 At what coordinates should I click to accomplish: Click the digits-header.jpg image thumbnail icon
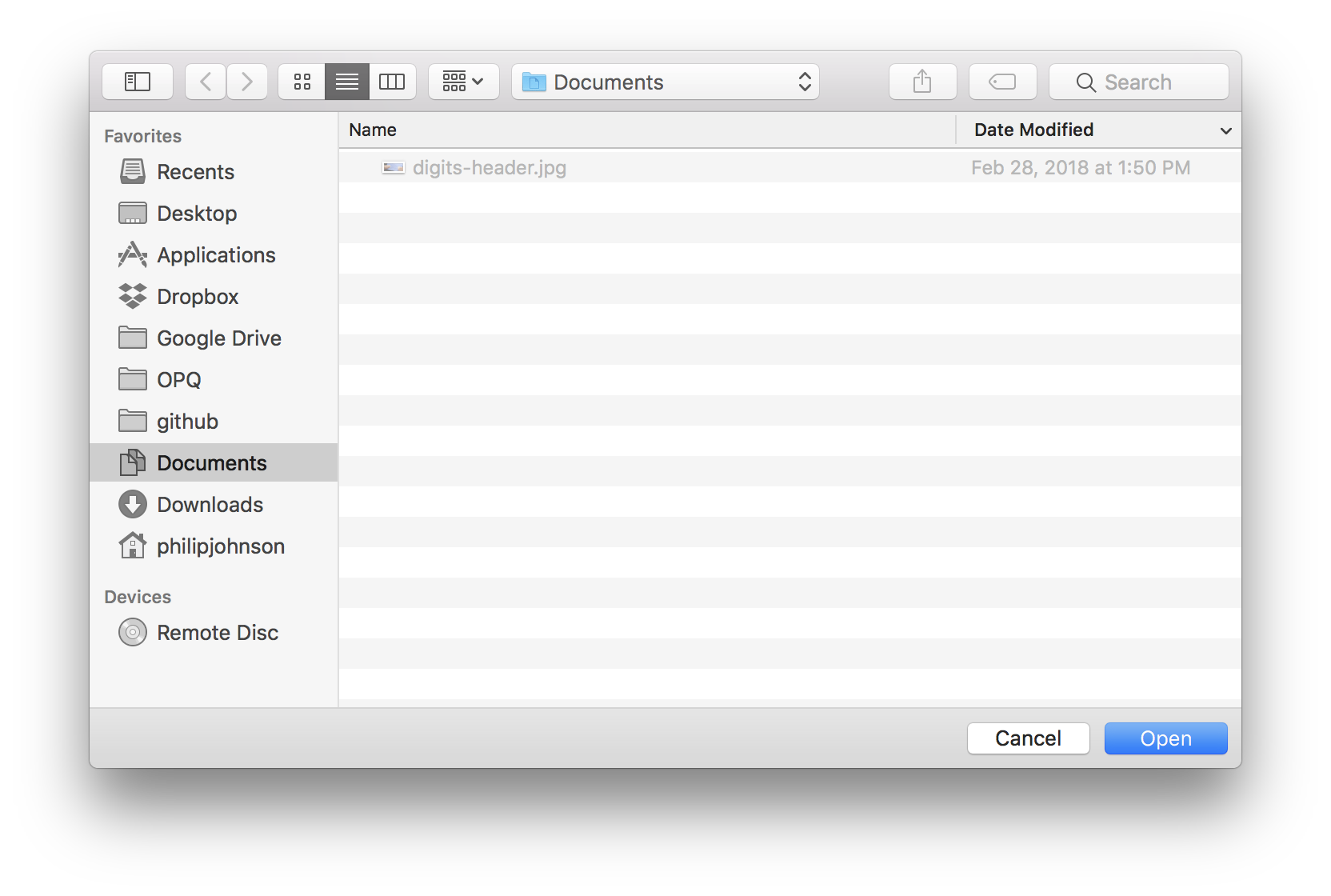point(393,167)
